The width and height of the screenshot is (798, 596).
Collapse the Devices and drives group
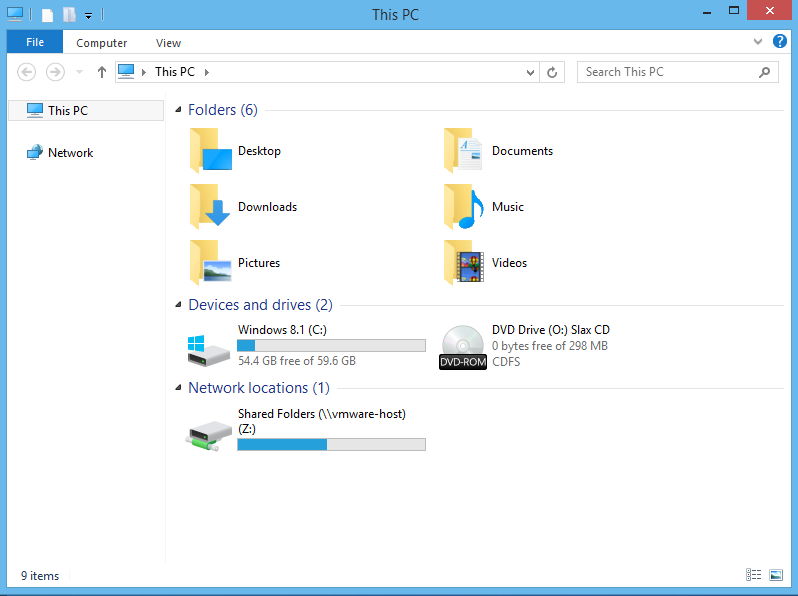[x=178, y=305]
